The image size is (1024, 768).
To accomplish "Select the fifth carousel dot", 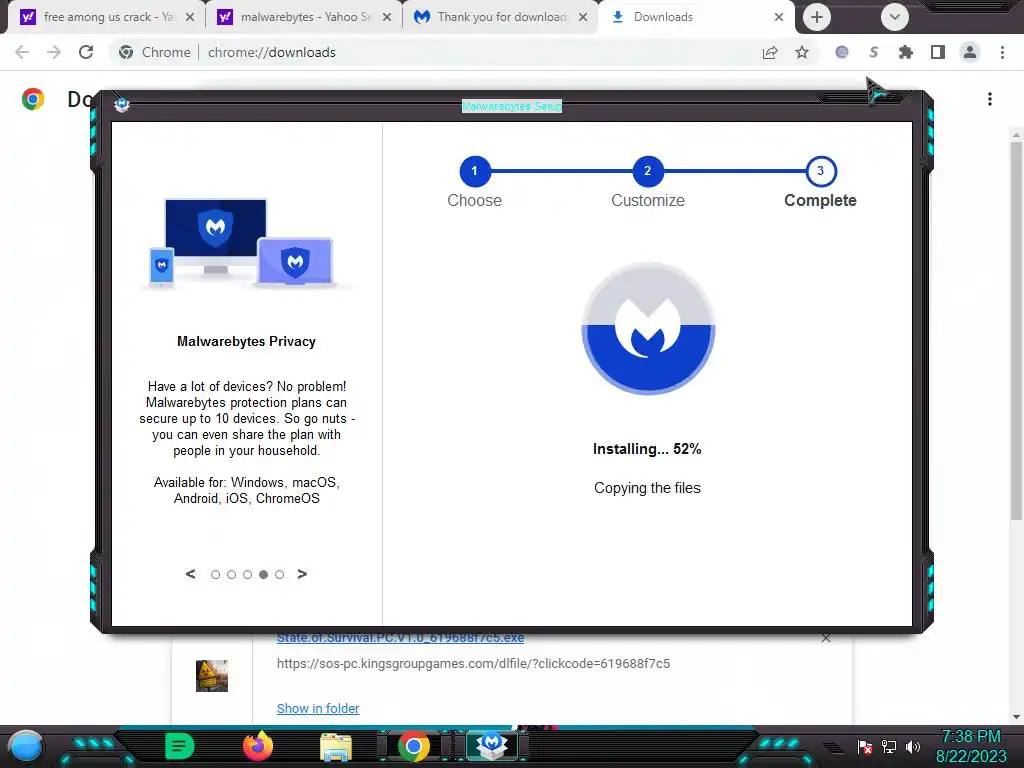I will [280, 575].
